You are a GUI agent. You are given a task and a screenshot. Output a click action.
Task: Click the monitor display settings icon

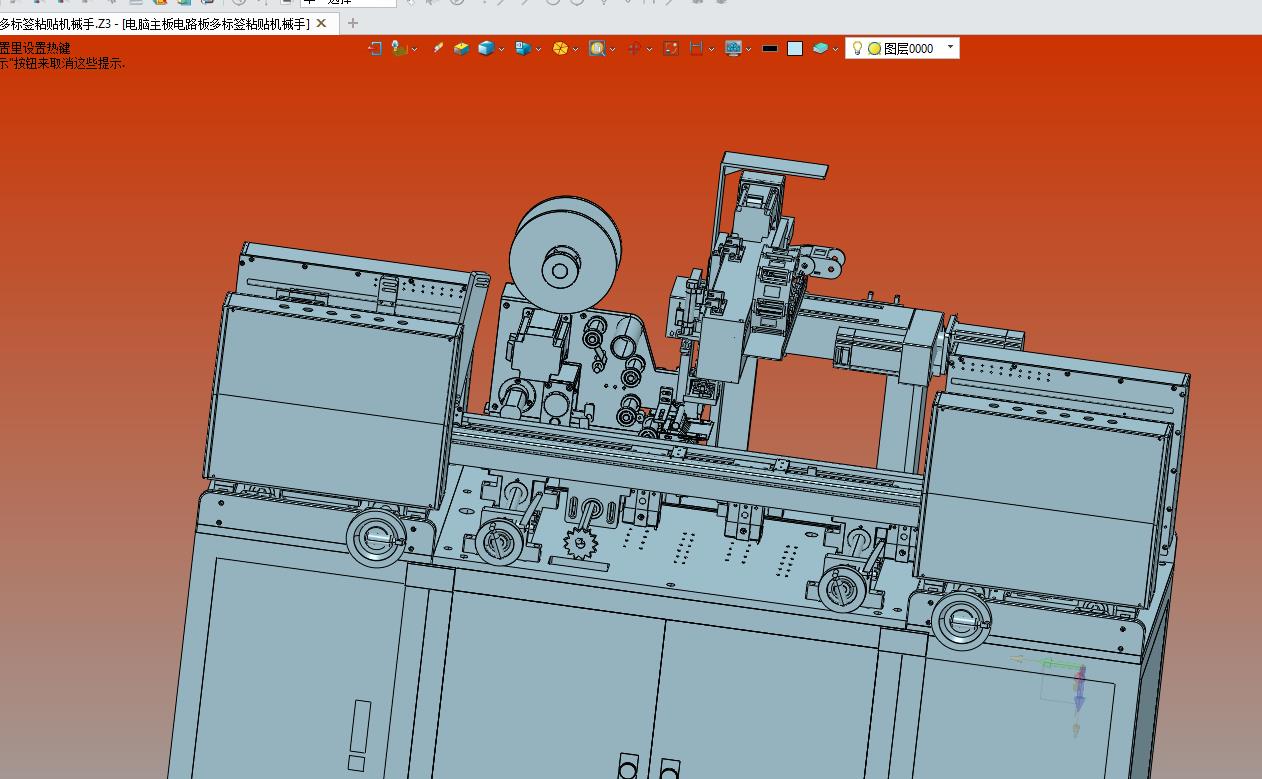pyautogui.click(x=732, y=48)
